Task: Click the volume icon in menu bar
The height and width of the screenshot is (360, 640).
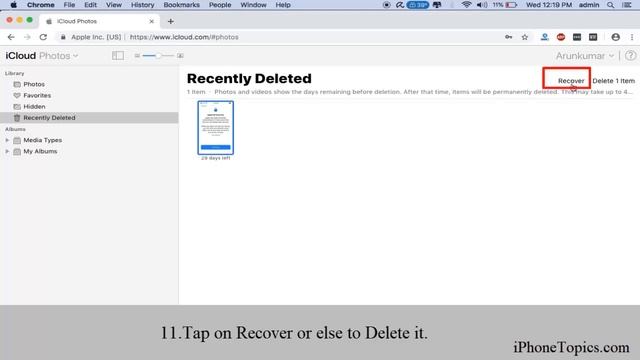Action: pyautogui.click(x=482, y=5)
